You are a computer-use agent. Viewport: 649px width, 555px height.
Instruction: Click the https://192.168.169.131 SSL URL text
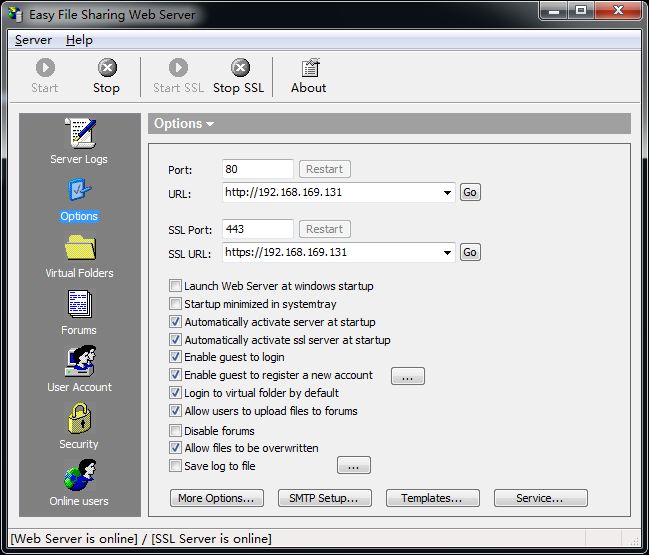(x=286, y=252)
